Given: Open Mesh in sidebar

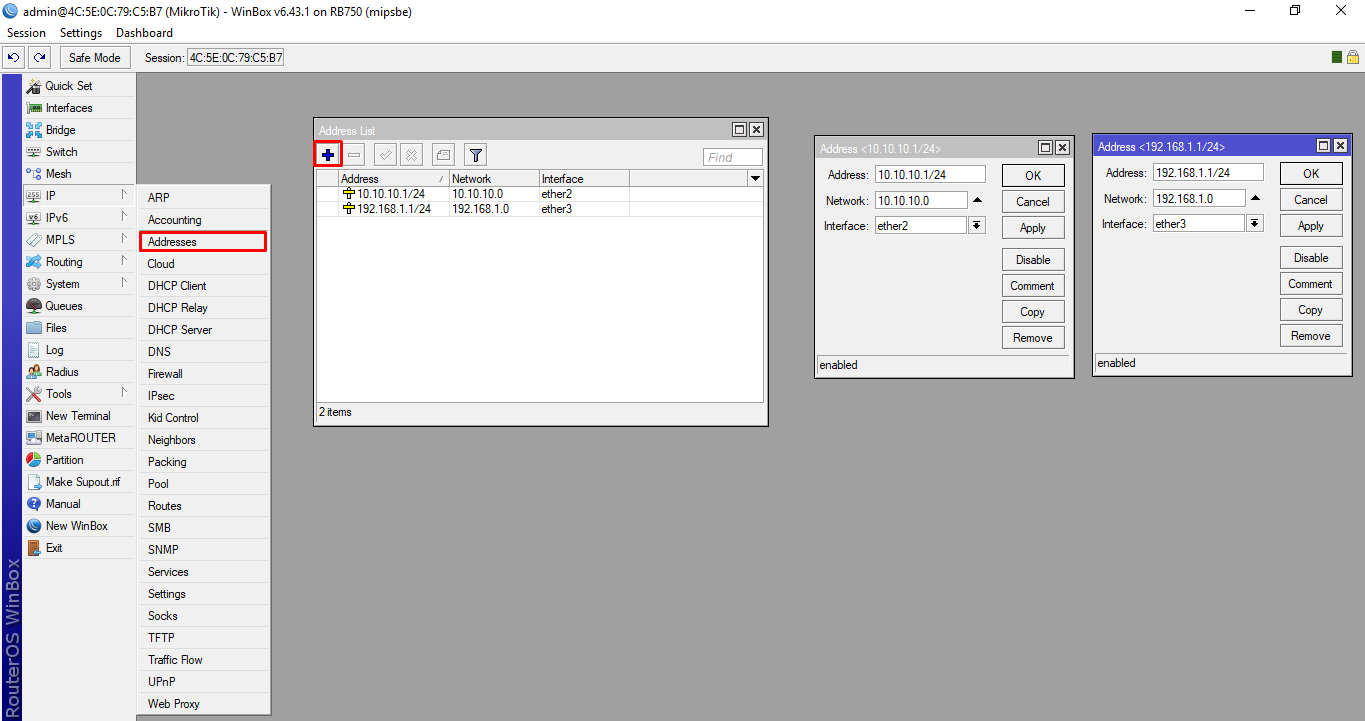Looking at the screenshot, I should pyautogui.click(x=79, y=174).
